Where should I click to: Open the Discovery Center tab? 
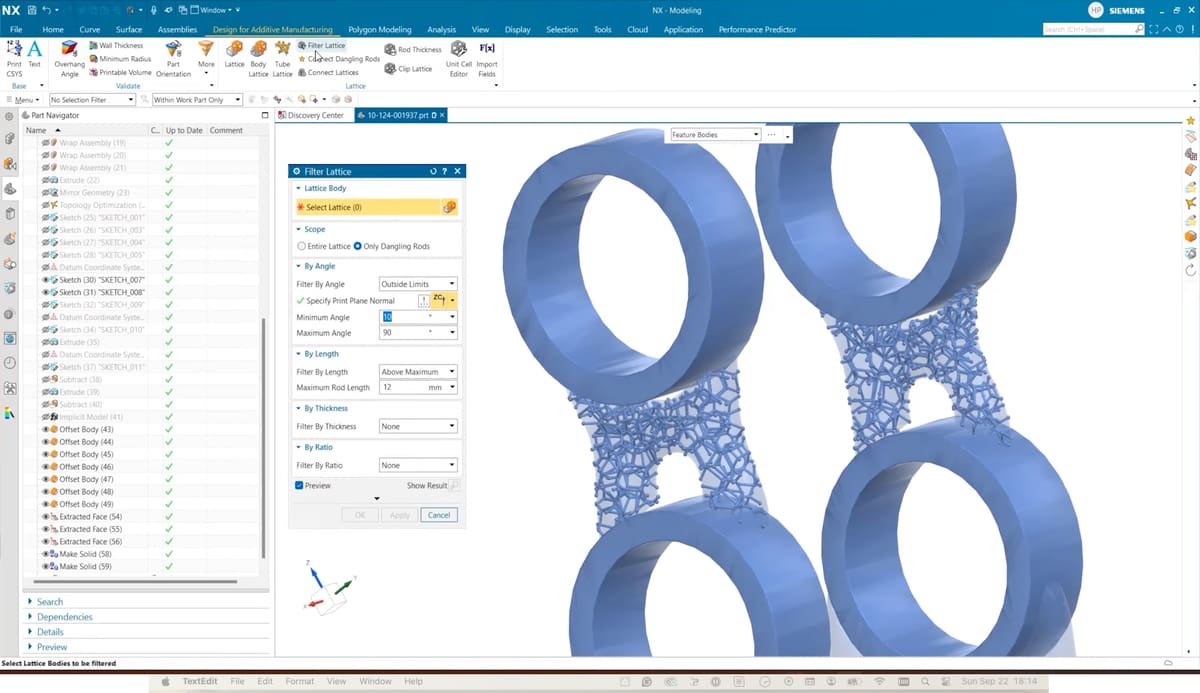pos(314,115)
